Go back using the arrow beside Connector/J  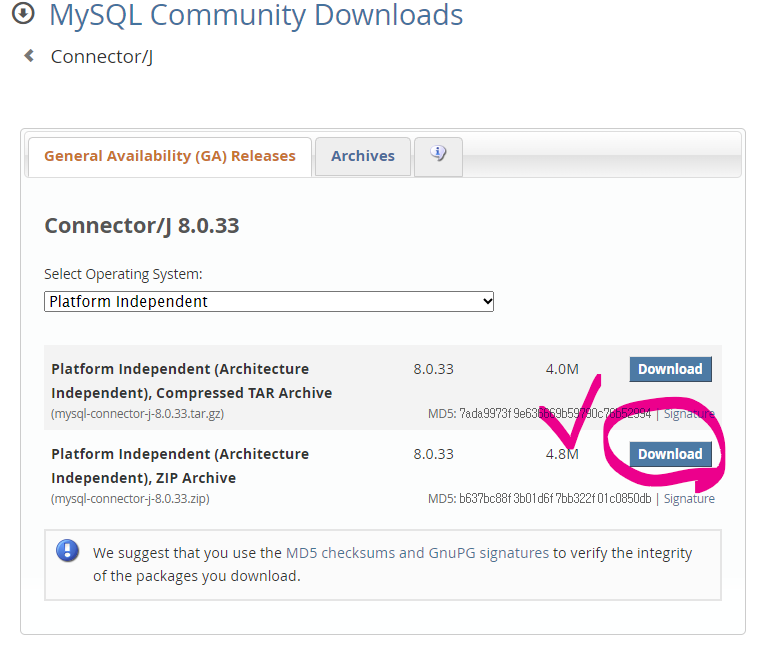29,56
